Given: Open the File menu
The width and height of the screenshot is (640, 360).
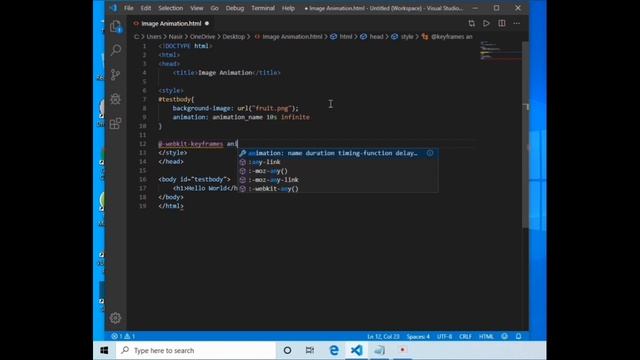Looking at the screenshot, I should click(129, 8).
